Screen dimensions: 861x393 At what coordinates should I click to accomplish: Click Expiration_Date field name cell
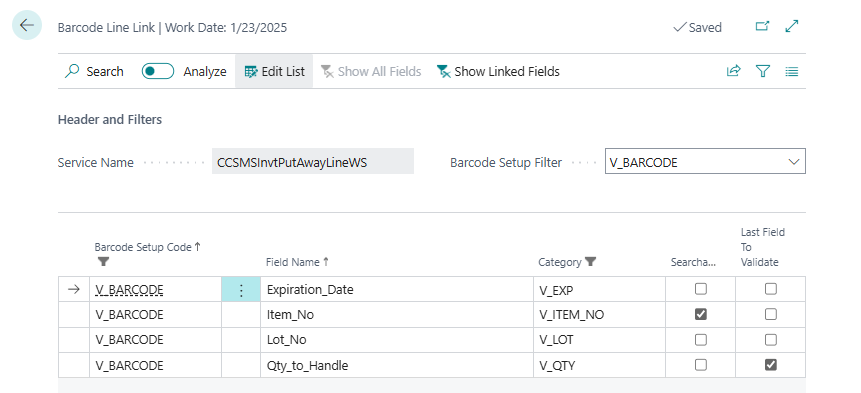point(396,289)
